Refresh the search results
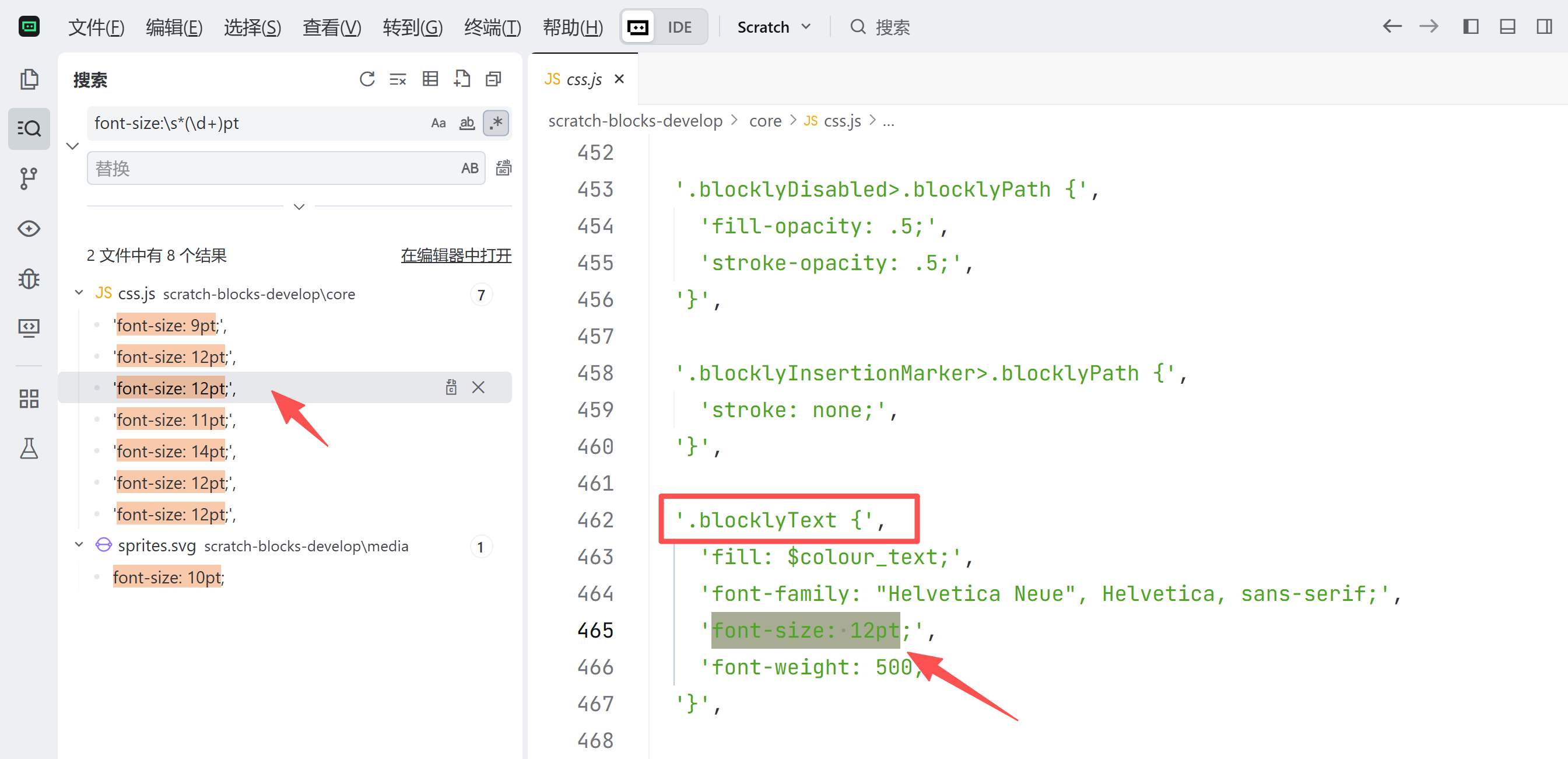This screenshot has width=1568, height=759. pyautogui.click(x=367, y=79)
